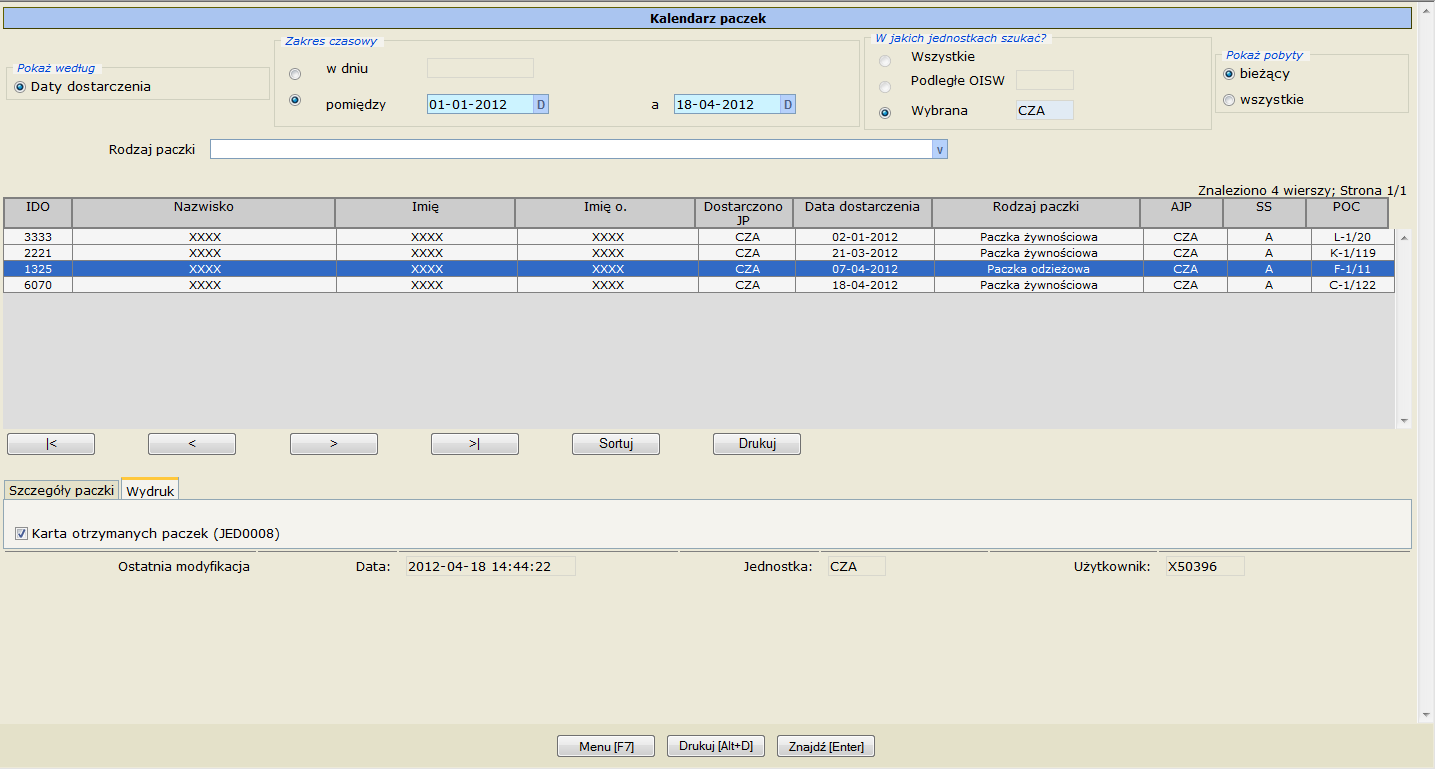Expand the Rodzaj paczki dropdown arrow
1436x769 pixels.
pyautogui.click(x=940, y=149)
